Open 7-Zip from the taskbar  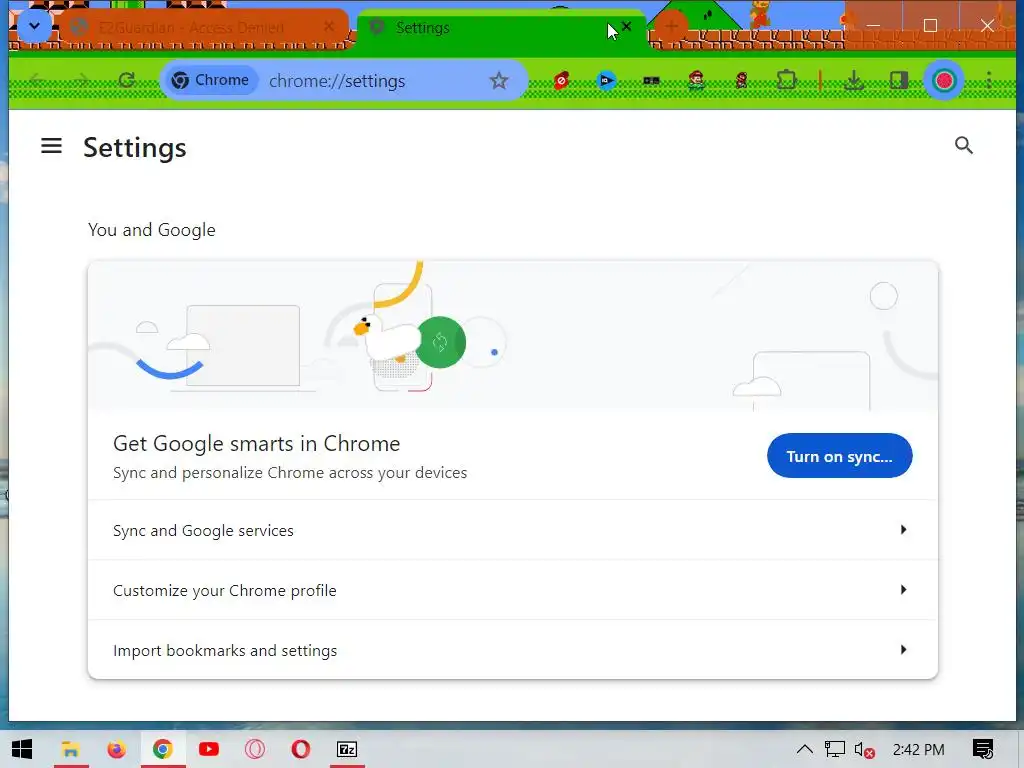click(347, 749)
